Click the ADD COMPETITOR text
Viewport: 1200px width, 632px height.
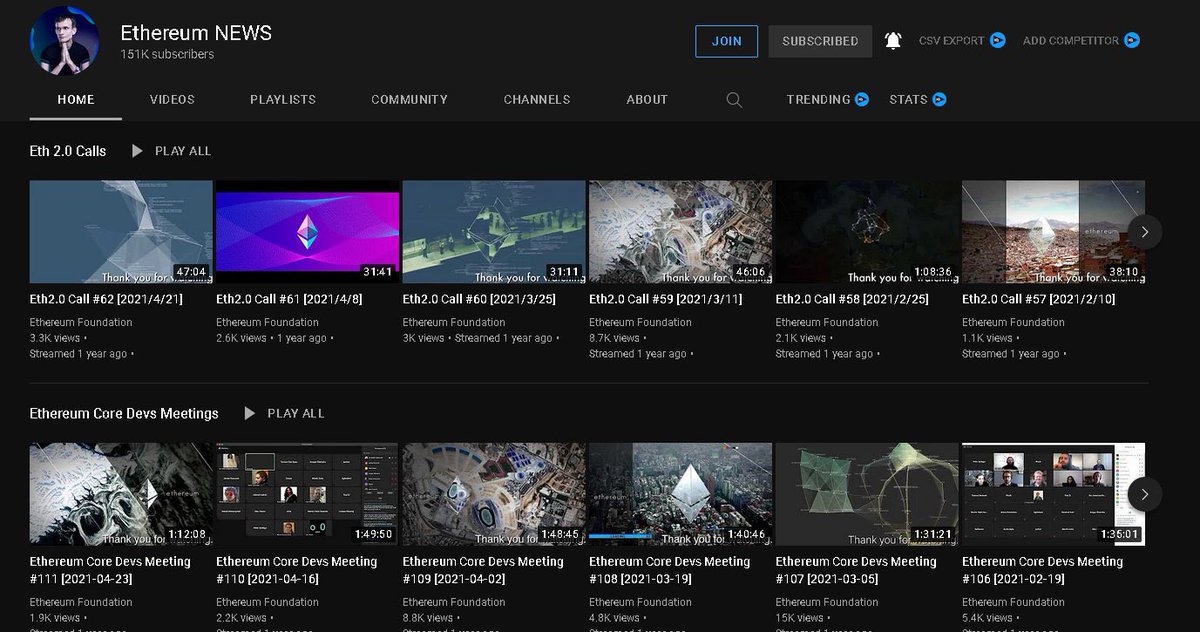point(1071,41)
